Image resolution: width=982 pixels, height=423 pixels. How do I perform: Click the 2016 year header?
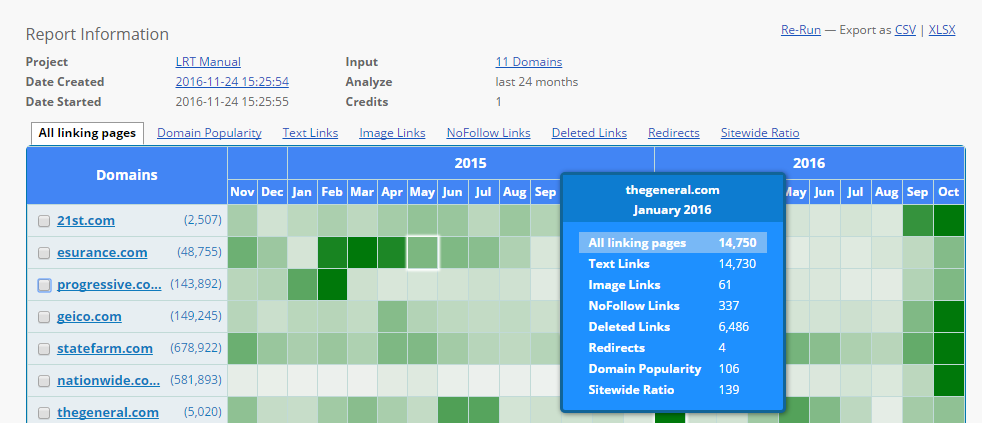pyautogui.click(x=809, y=164)
